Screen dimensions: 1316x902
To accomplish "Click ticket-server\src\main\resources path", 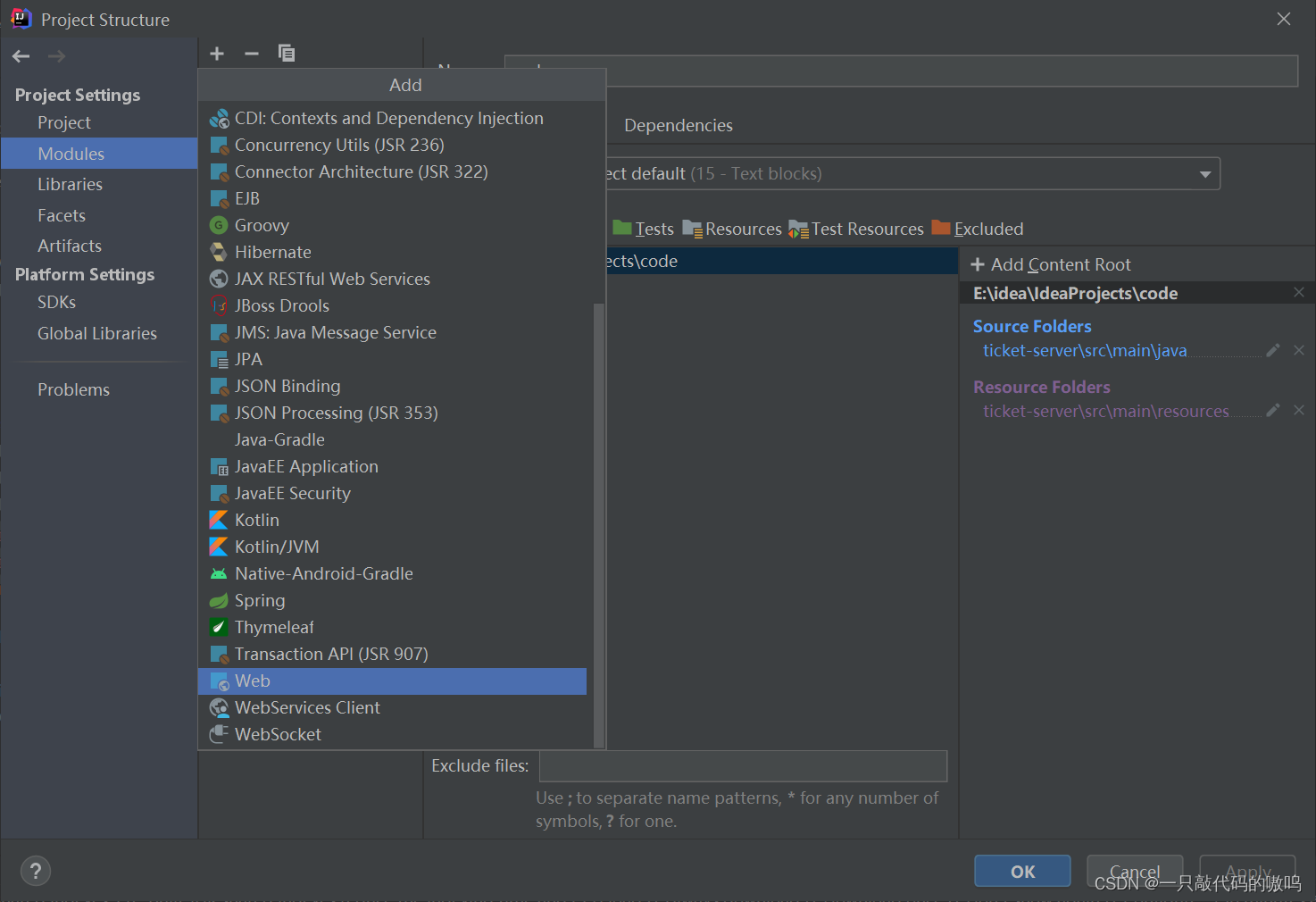I will [1106, 412].
